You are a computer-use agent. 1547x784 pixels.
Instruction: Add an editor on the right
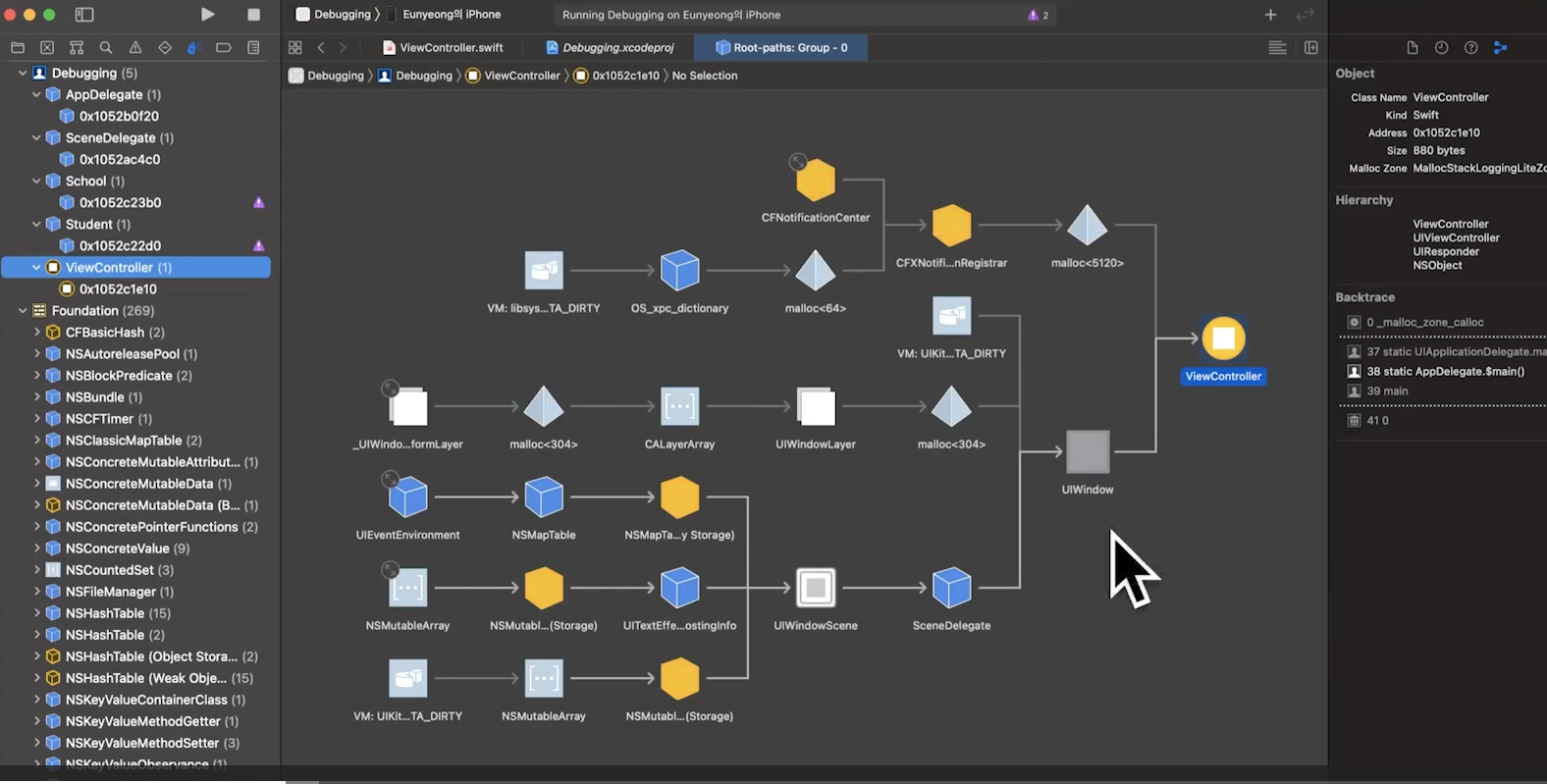1310,47
